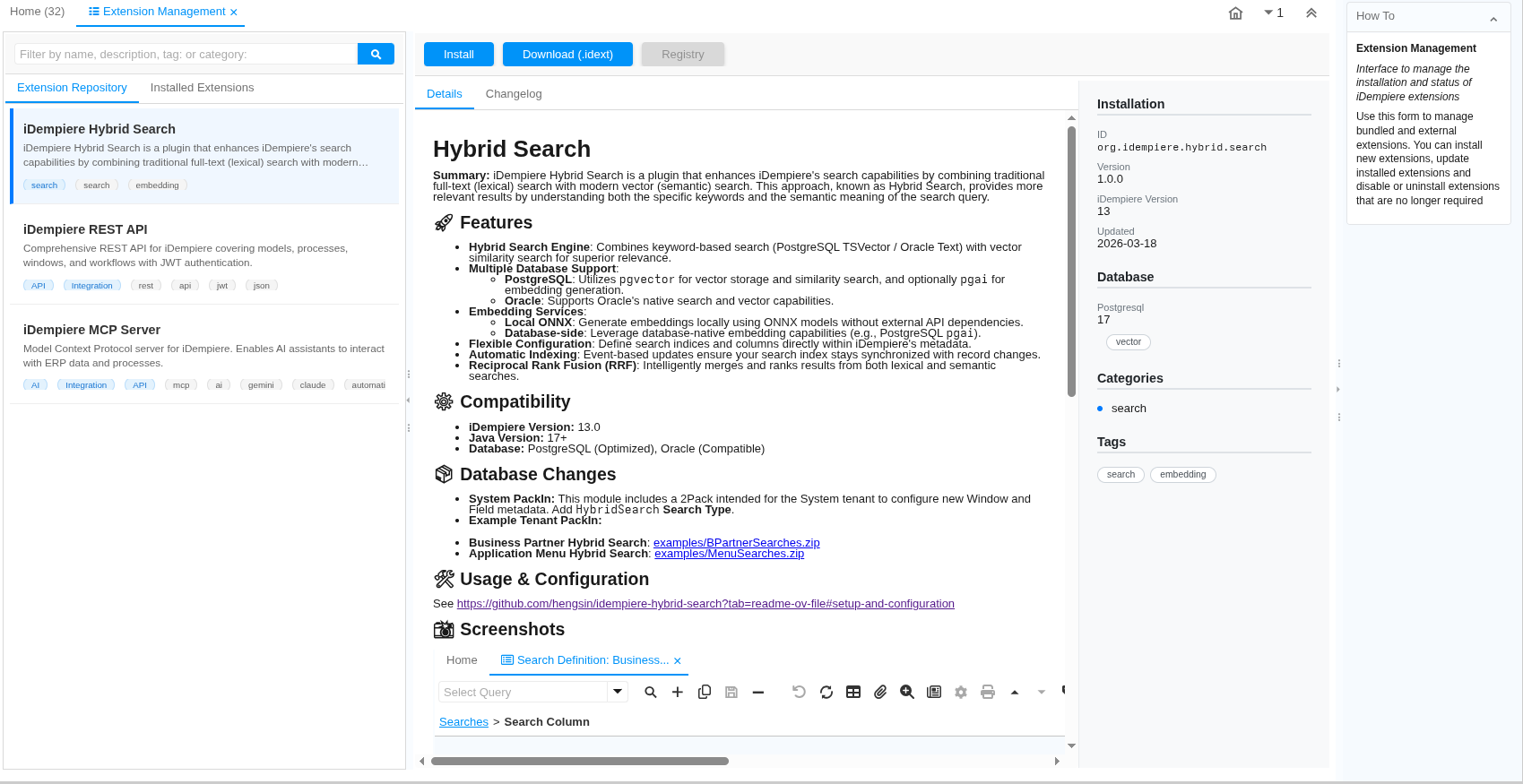This screenshot has height=784, width=1523.
Task: Click the Install button
Action: click(459, 55)
